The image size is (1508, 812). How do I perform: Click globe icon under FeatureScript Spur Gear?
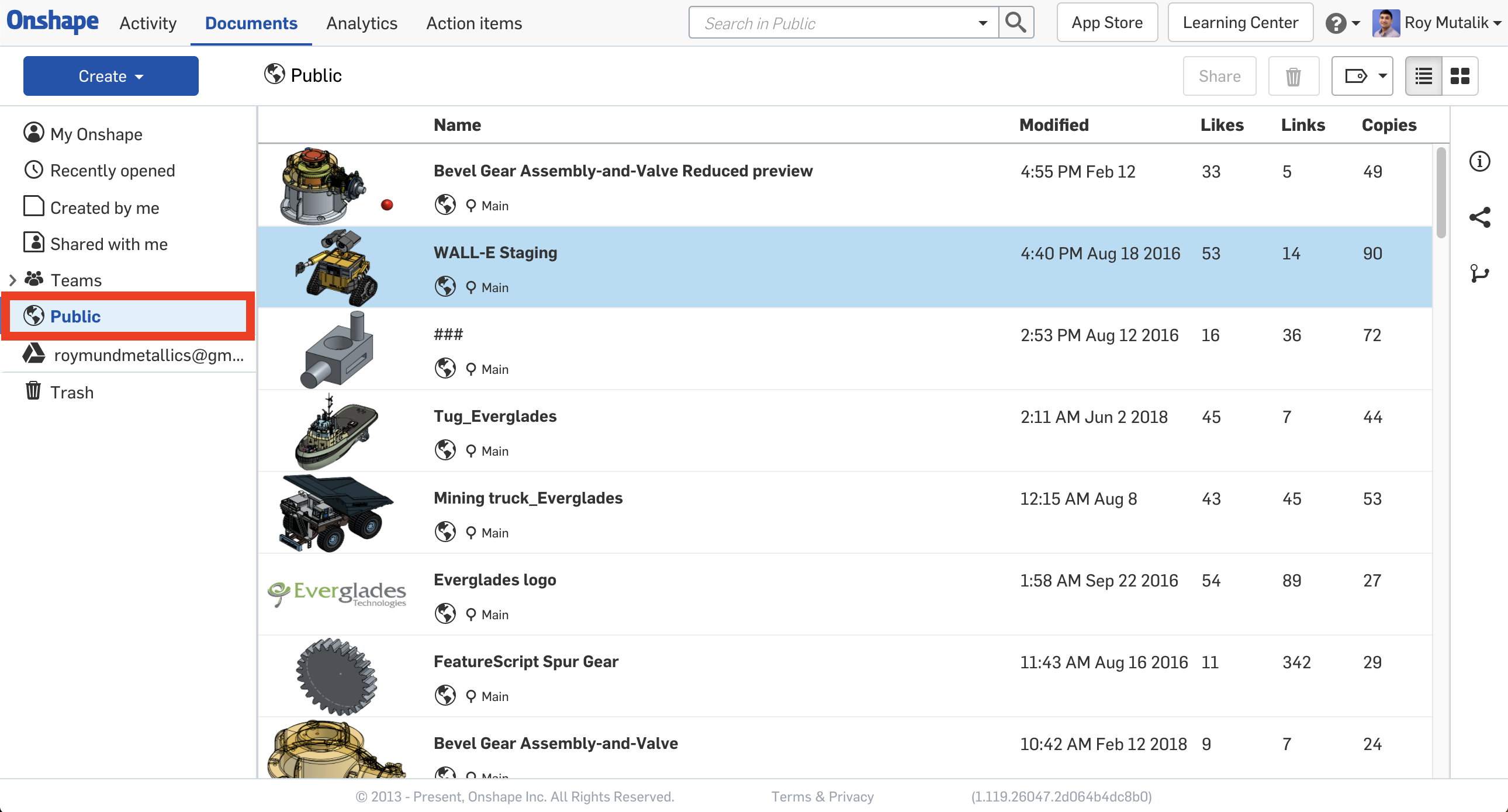pyautogui.click(x=445, y=696)
